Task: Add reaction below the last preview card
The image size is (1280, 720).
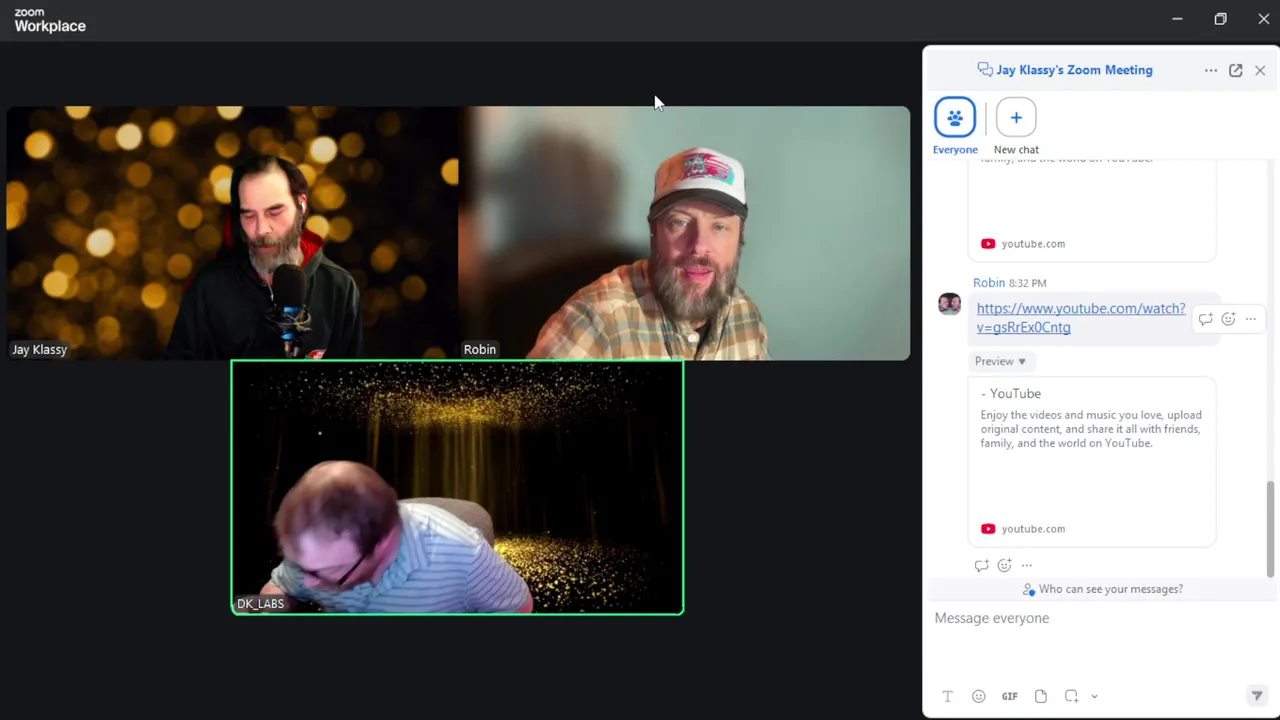Action: point(1004,565)
